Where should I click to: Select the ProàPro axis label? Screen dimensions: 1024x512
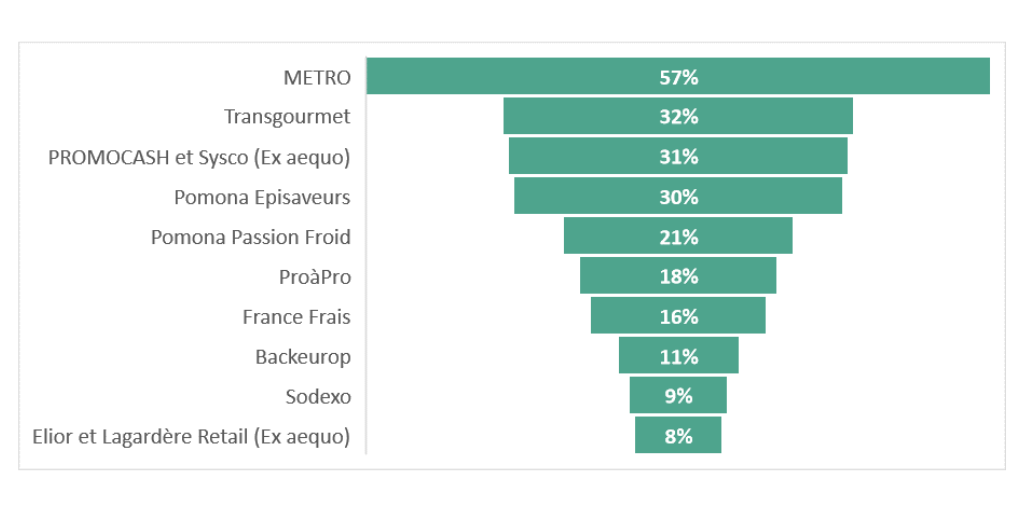point(315,277)
